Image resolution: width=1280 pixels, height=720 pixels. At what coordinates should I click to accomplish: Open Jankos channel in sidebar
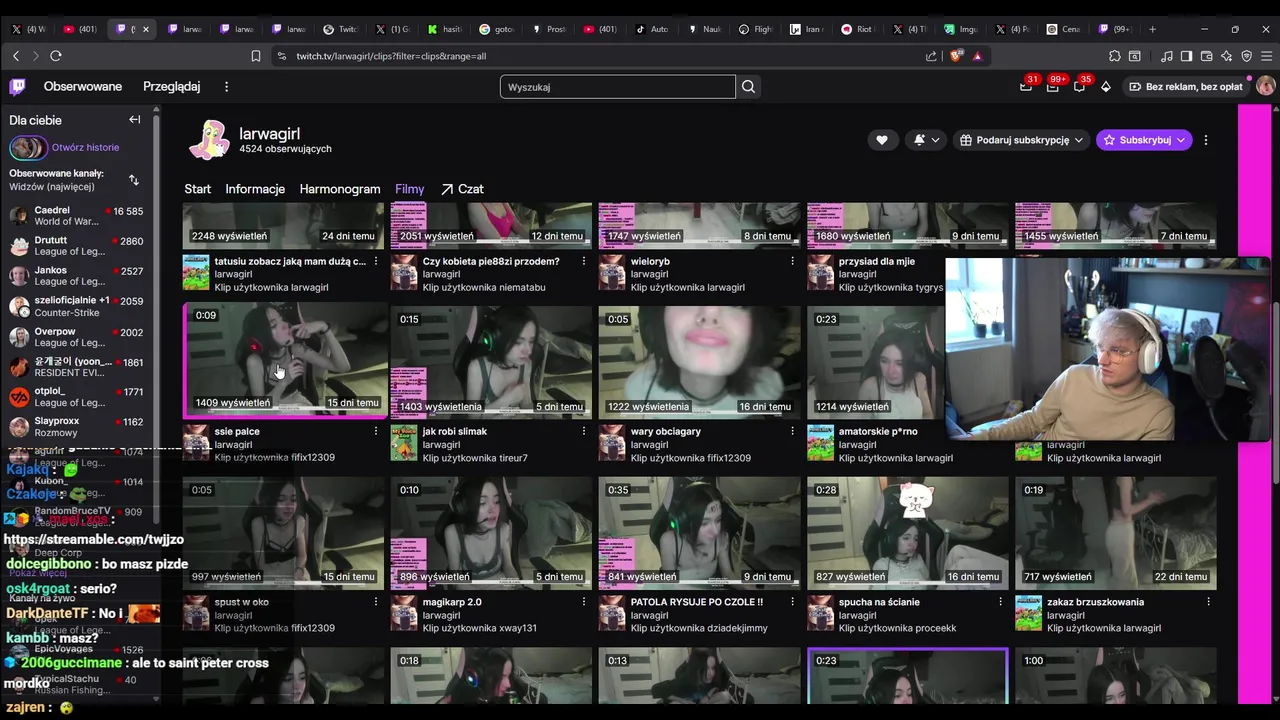[x=76, y=276]
